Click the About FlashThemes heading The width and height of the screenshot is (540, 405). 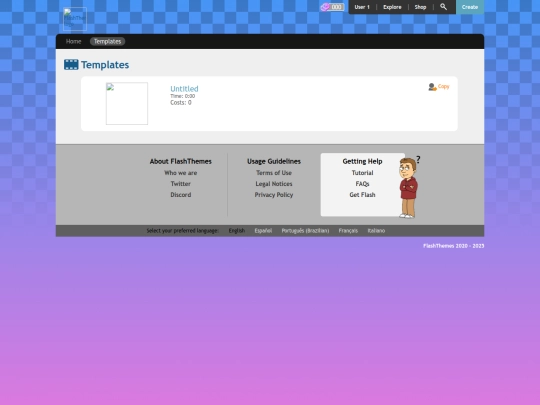point(180,161)
